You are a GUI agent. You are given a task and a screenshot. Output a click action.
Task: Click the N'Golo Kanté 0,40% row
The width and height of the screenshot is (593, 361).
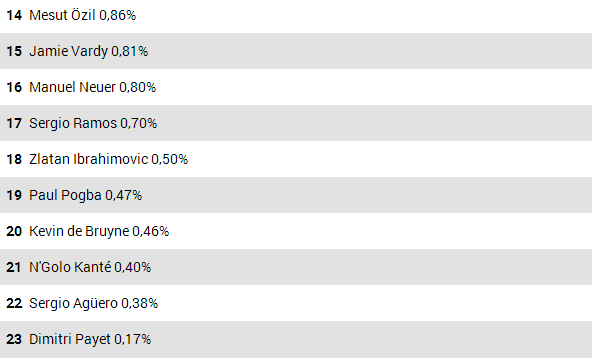tap(296, 267)
